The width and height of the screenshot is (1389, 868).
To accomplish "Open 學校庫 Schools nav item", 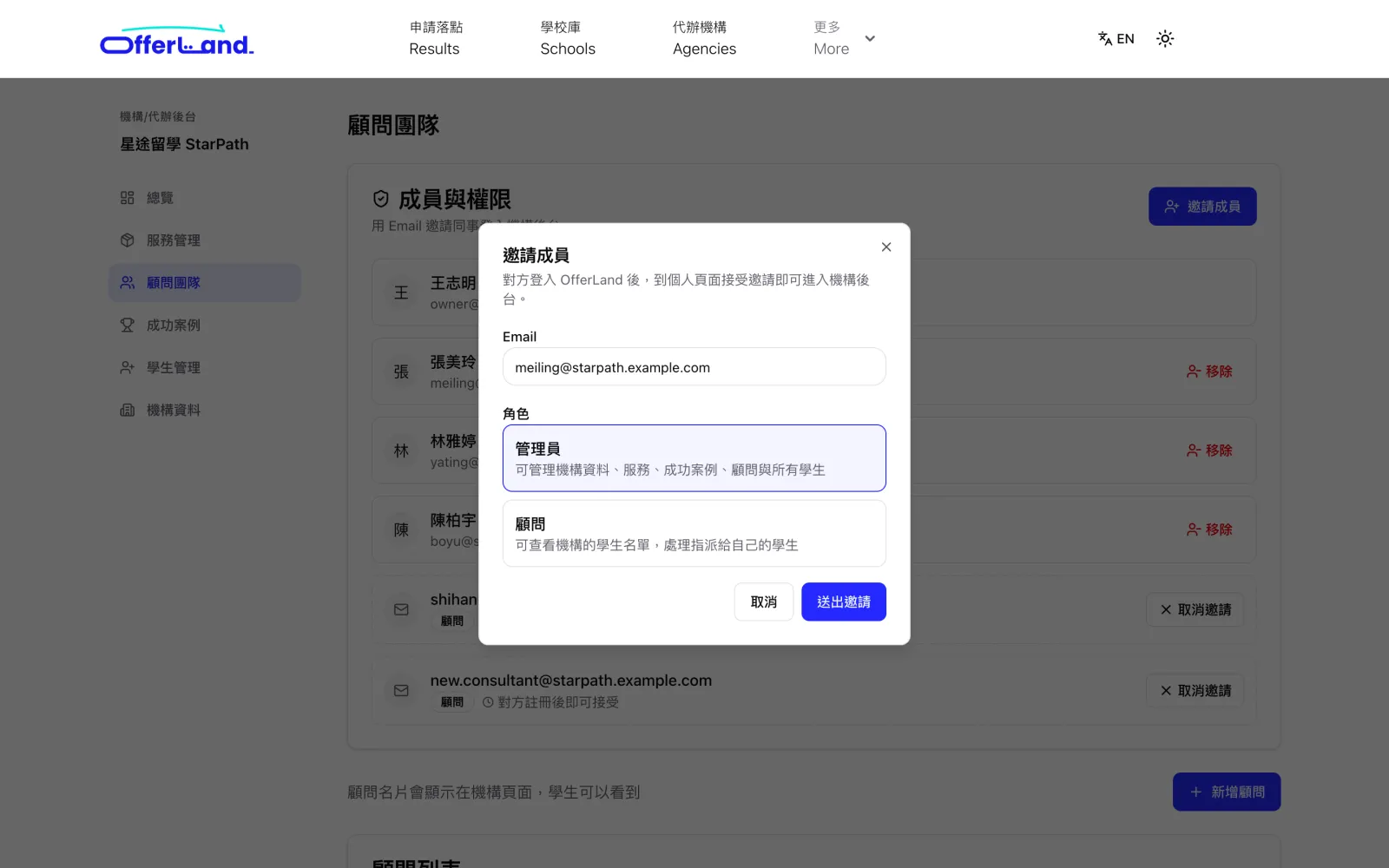I will [568, 38].
